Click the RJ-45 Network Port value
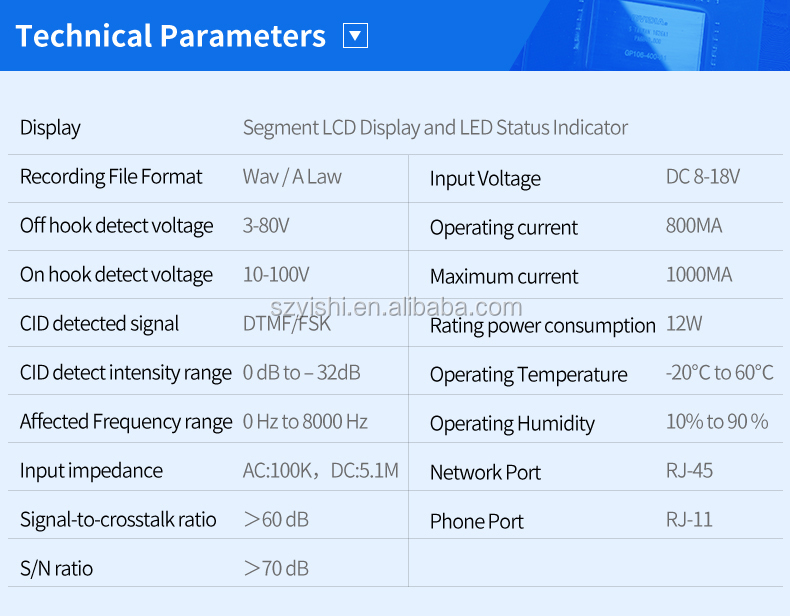The height and width of the screenshot is (616, 790). coord(689,471)
